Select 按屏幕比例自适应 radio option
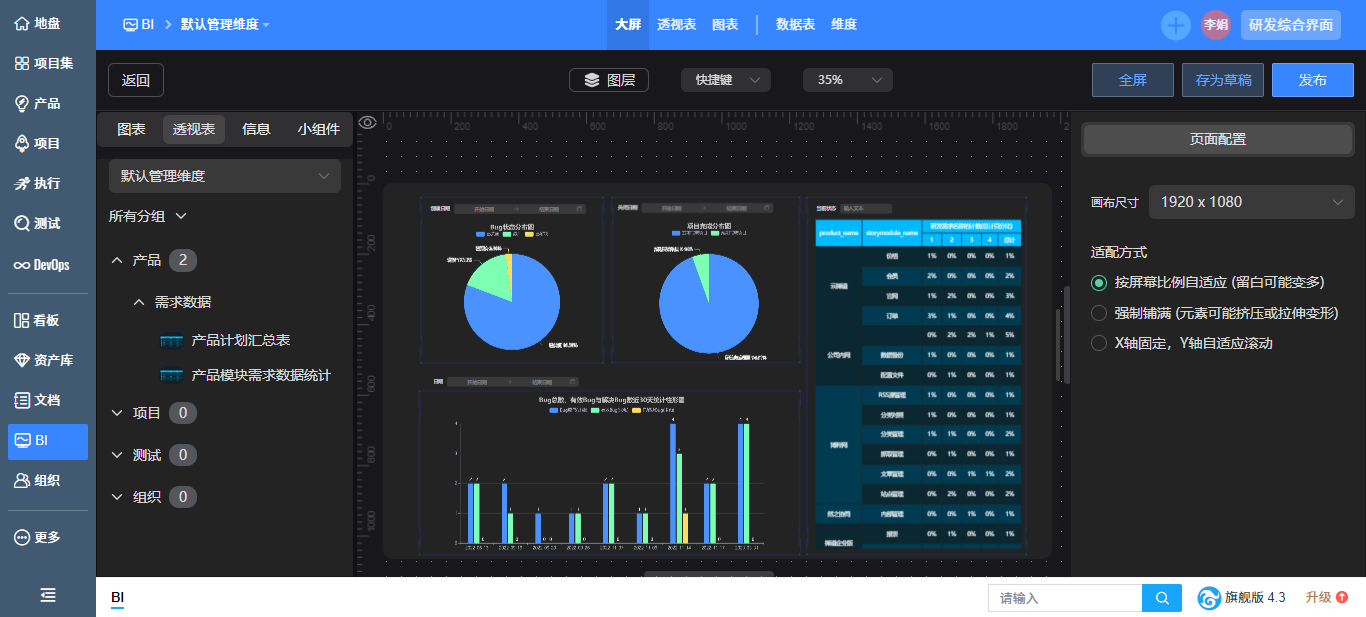1366x617 pixels. coord(1099,282)
